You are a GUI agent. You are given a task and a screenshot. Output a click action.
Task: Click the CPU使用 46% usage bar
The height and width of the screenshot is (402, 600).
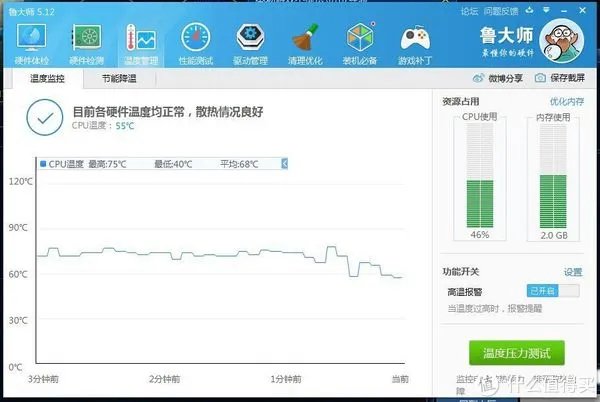pos(480,176)
